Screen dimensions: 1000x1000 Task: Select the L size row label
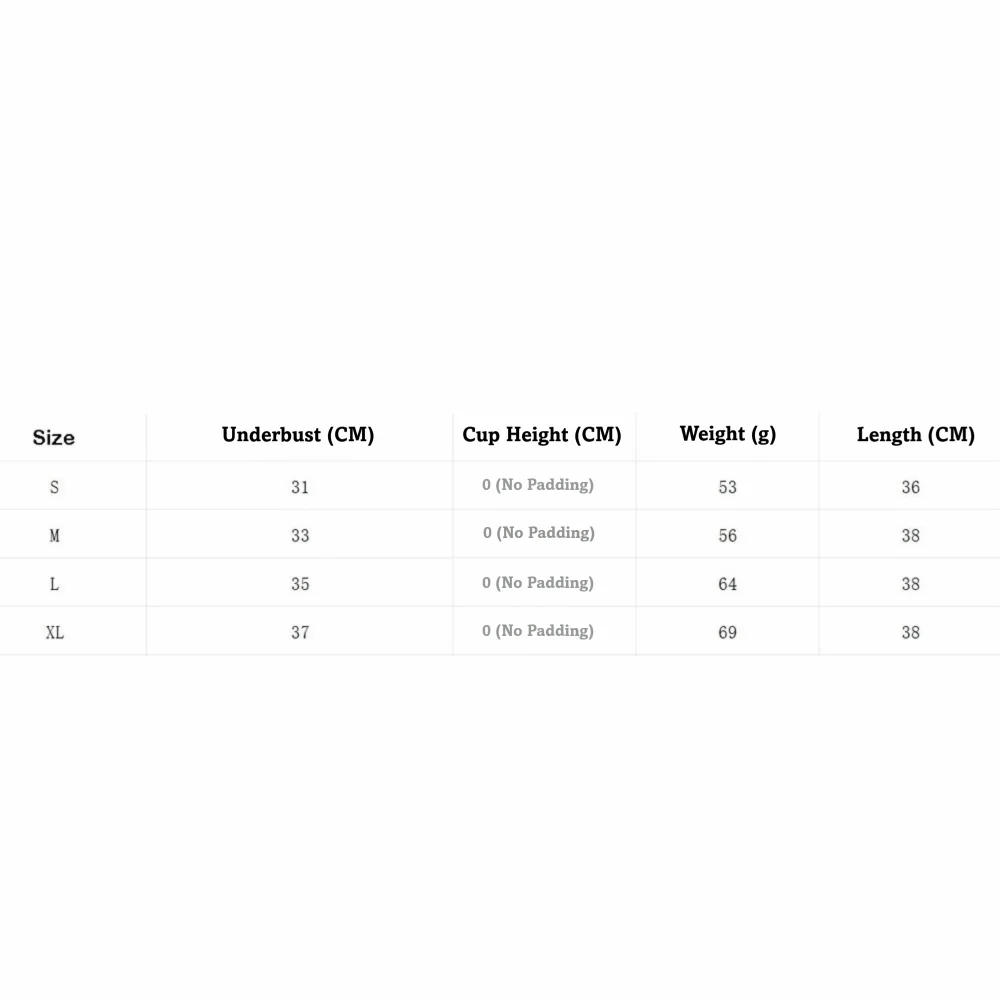54,584
